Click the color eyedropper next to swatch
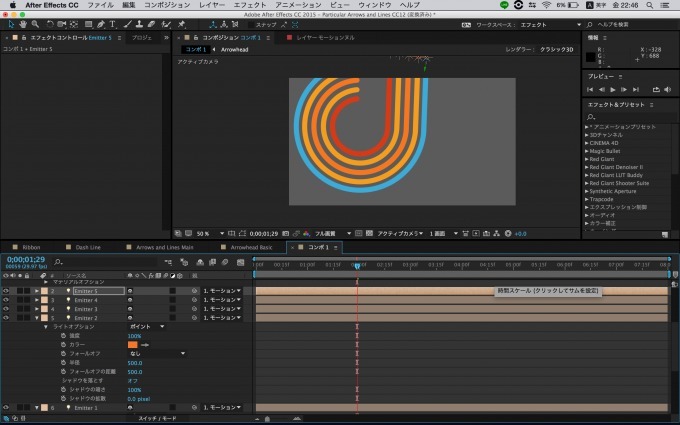 145,344
